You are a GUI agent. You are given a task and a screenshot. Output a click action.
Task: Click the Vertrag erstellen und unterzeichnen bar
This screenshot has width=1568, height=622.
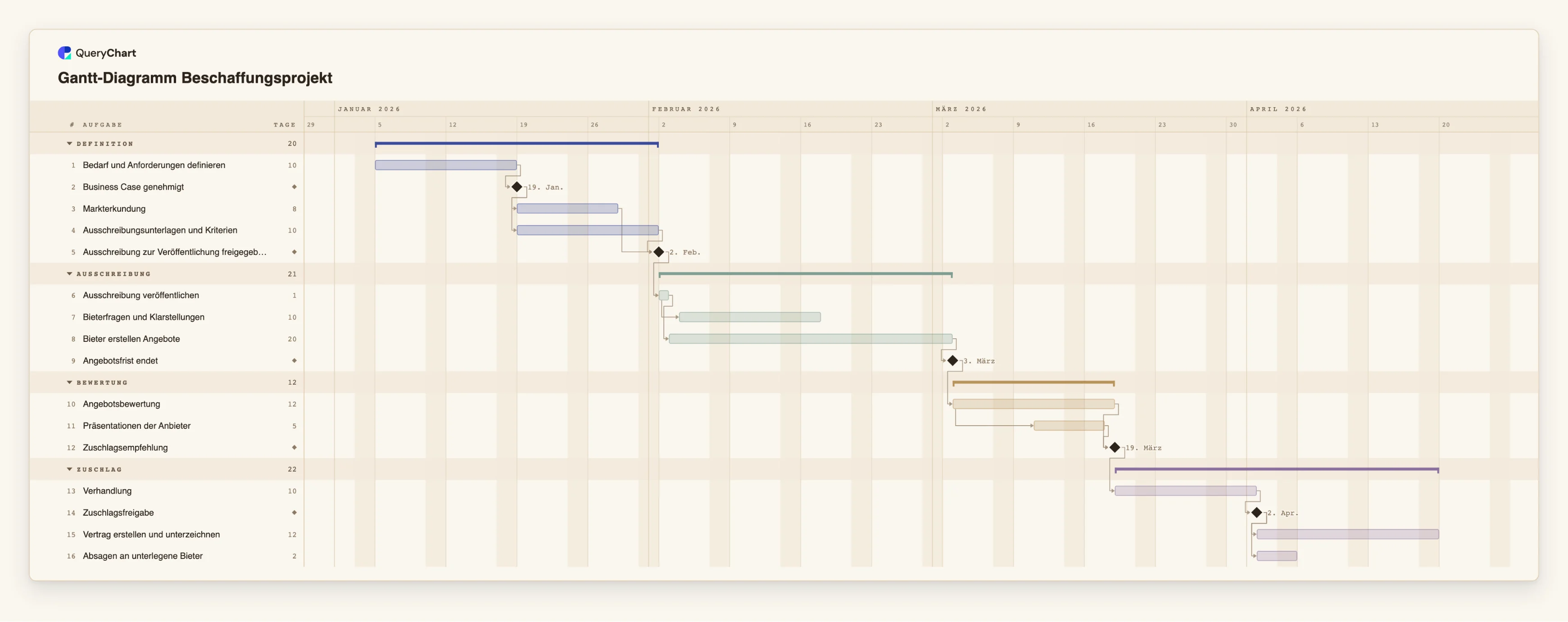[1348, 534]
